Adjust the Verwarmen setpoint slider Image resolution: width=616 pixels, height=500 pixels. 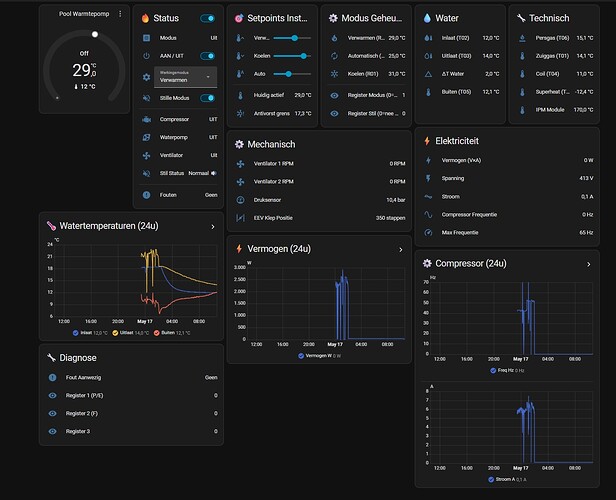point(292,38)
